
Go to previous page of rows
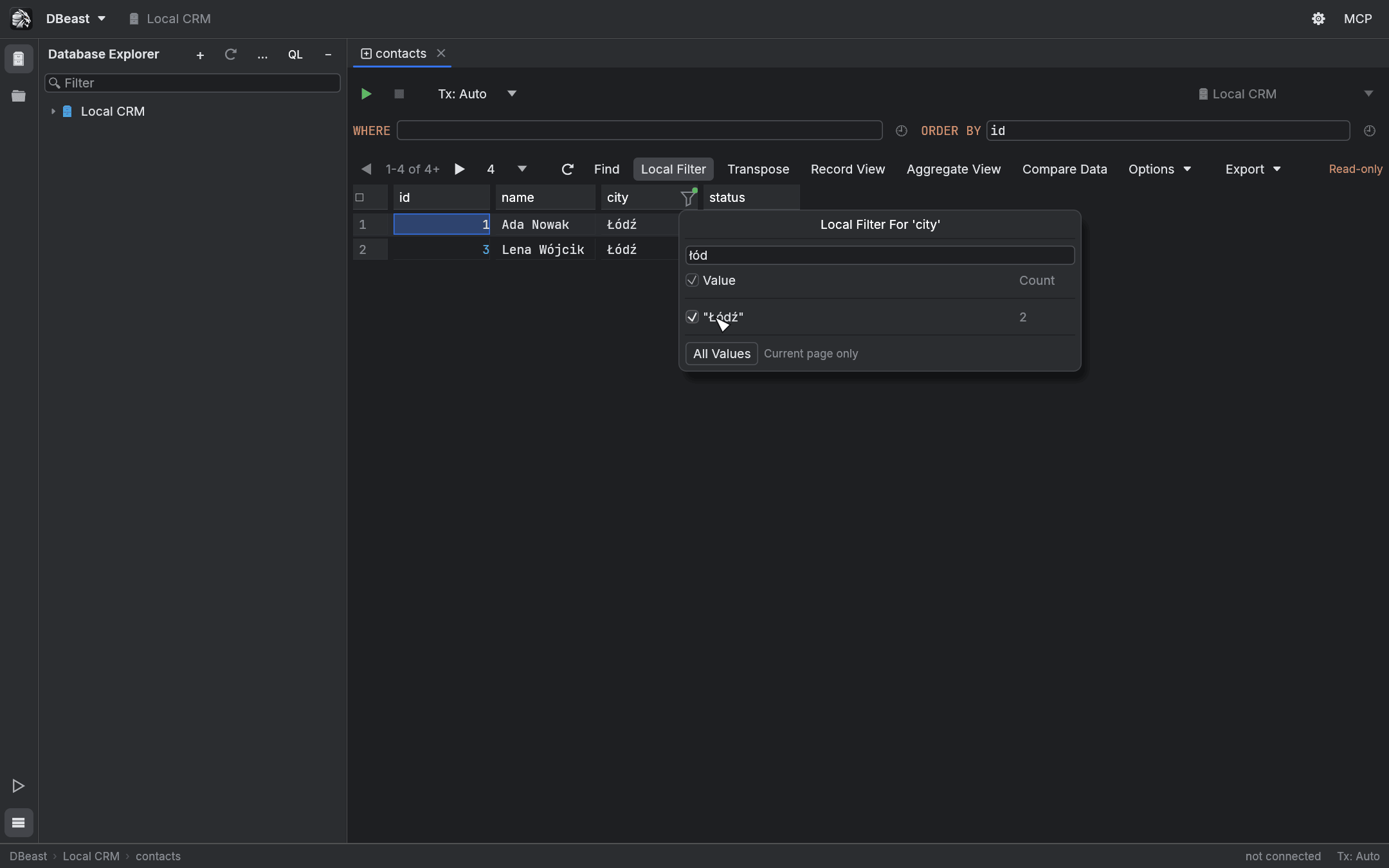click(x=366, y=169)
